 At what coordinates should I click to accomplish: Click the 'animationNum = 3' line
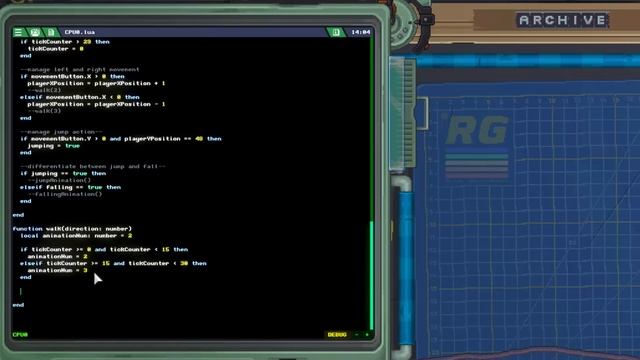coord(57,270)
